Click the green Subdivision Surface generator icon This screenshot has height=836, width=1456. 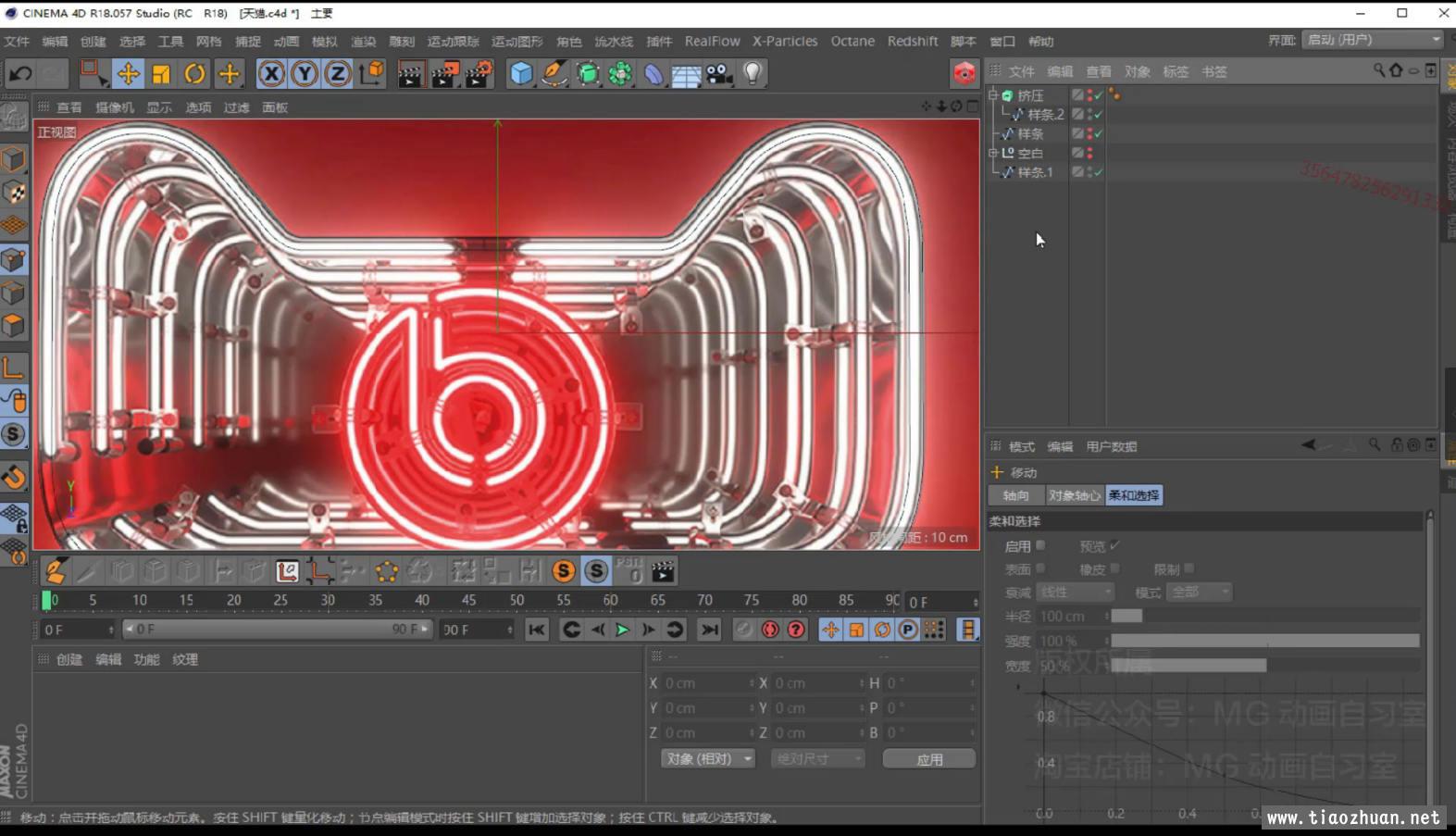click(587, 73)
